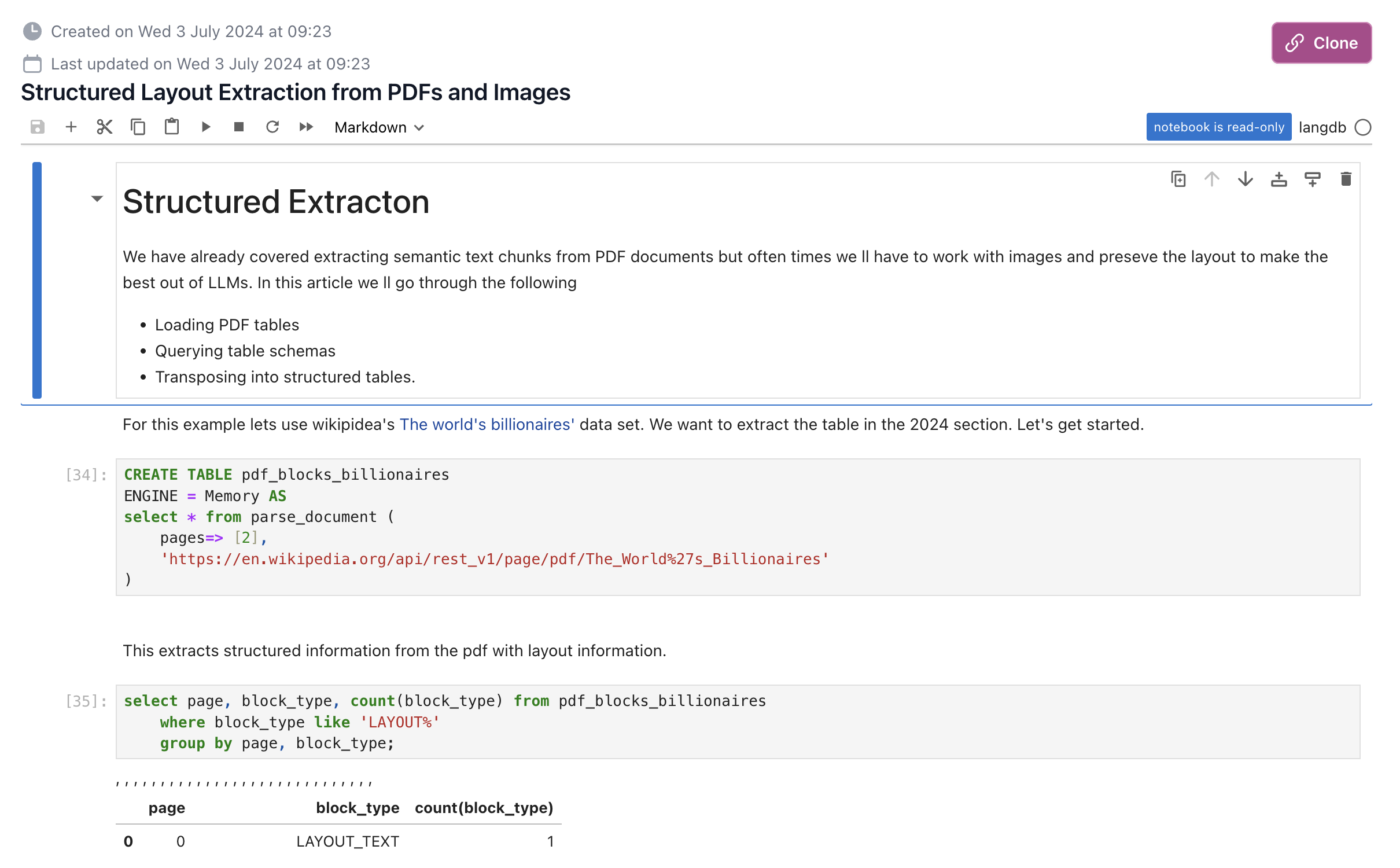The height and width of the screenshot is (868, 1400).
Task: Click the kernel status circle indicator
Action: (1363, 127)
